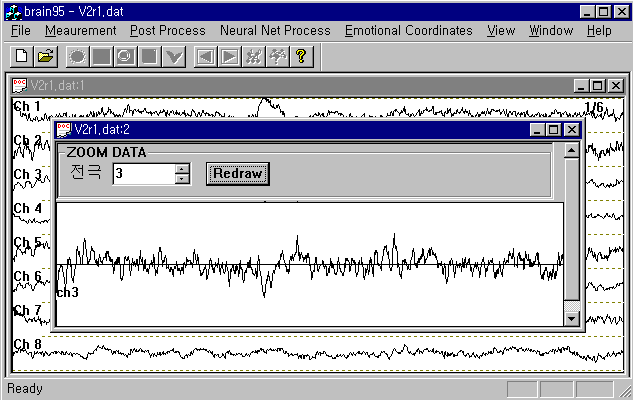Open the Emotional Coordinates menu
Screen dimensions: 633x400
(409, 31)
